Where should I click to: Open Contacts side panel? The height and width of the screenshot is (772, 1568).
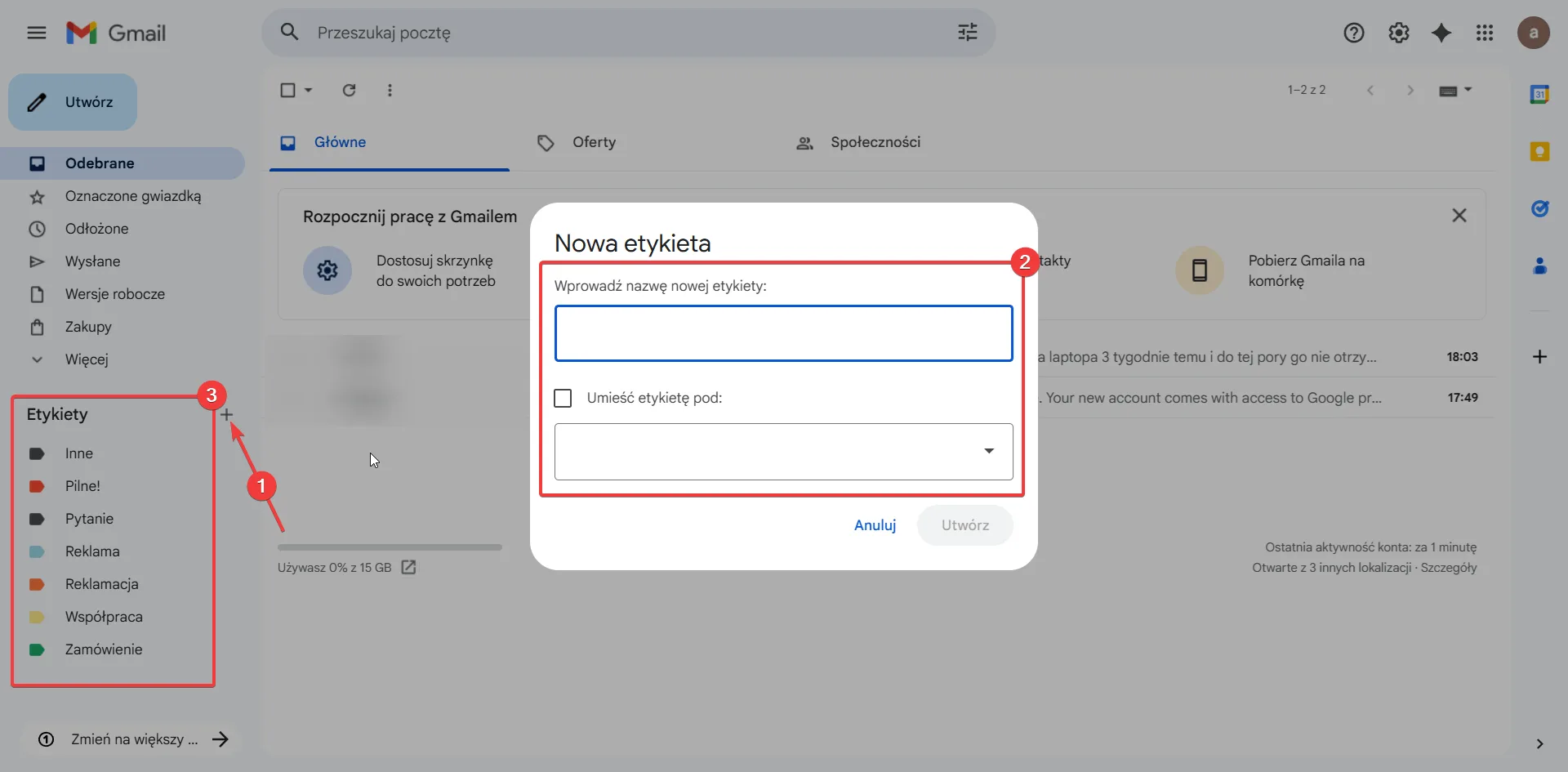tap(1539, 266)
